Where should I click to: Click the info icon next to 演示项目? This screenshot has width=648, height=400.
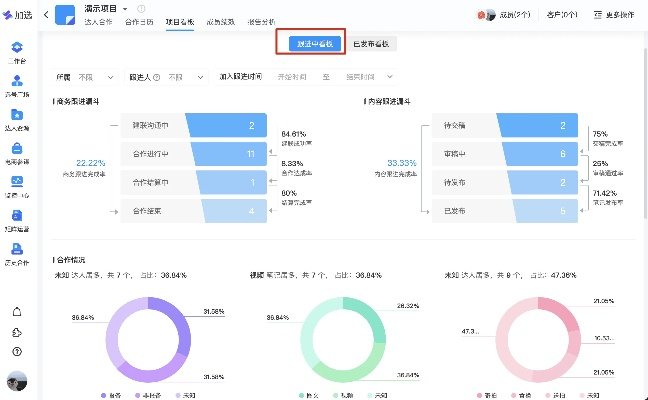click(x=141, y=9)
